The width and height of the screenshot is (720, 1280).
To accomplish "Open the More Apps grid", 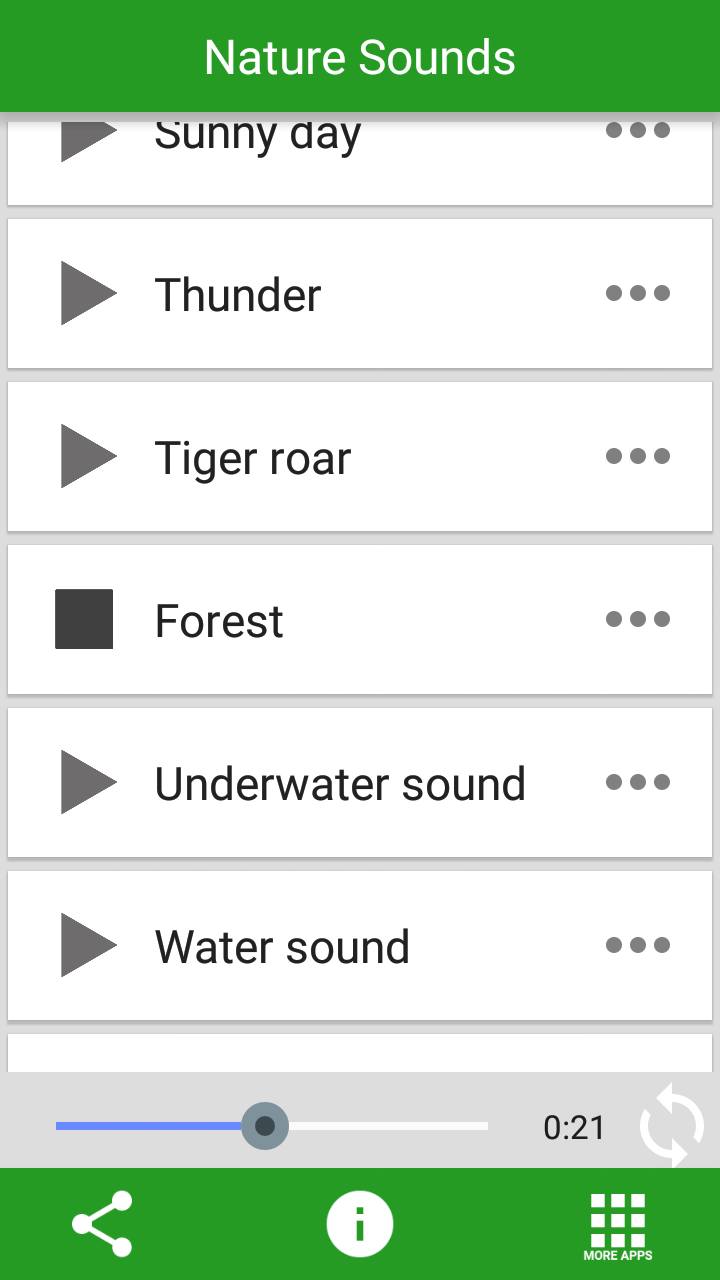I will 617,1223.
